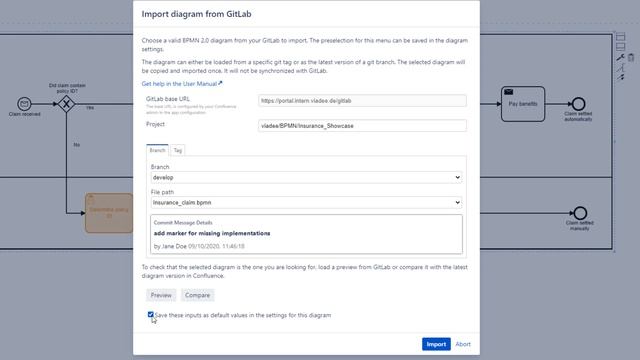Click the Abort link
Image resolution: width=640 pixels, height=360 pixels.
point(463,344)
